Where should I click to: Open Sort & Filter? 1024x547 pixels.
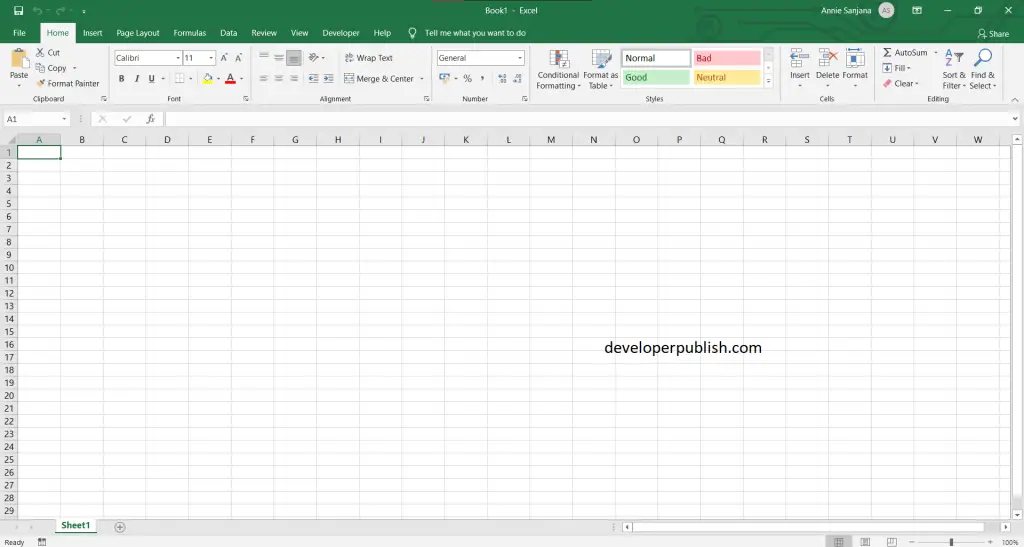coord(954,69)
